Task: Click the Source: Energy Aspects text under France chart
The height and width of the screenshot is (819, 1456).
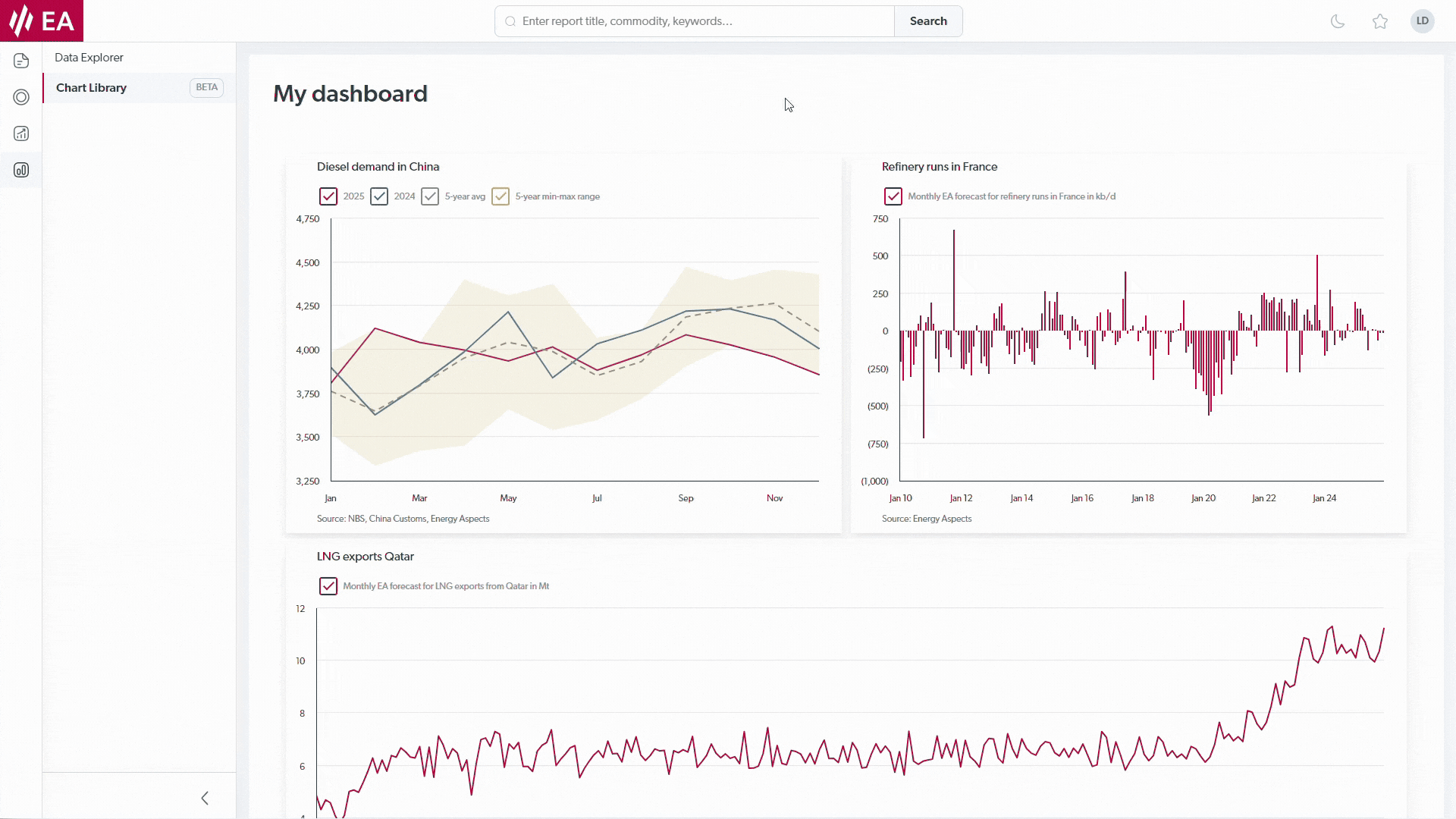Action: click(926, 519)
